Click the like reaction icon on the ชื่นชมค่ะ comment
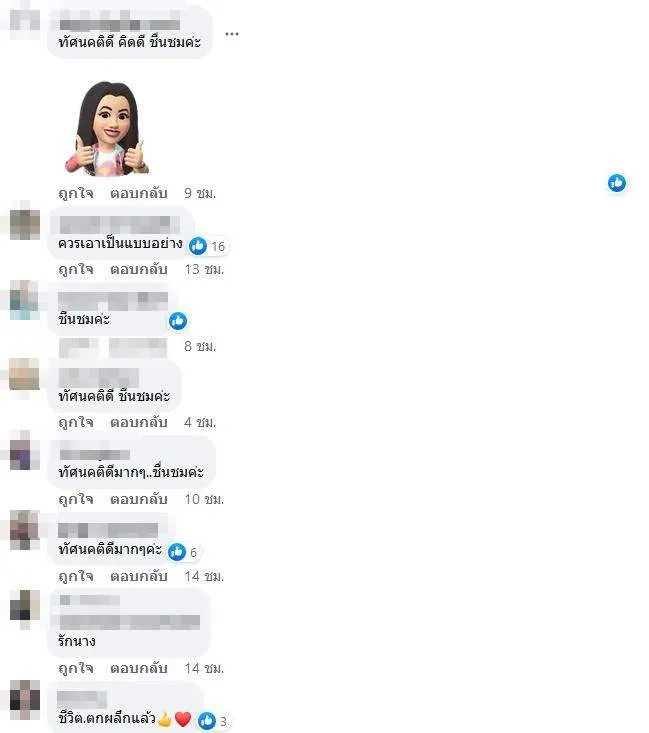Viewport: 649px width, 733px height. pyautogui.click(x=178, y=321)
